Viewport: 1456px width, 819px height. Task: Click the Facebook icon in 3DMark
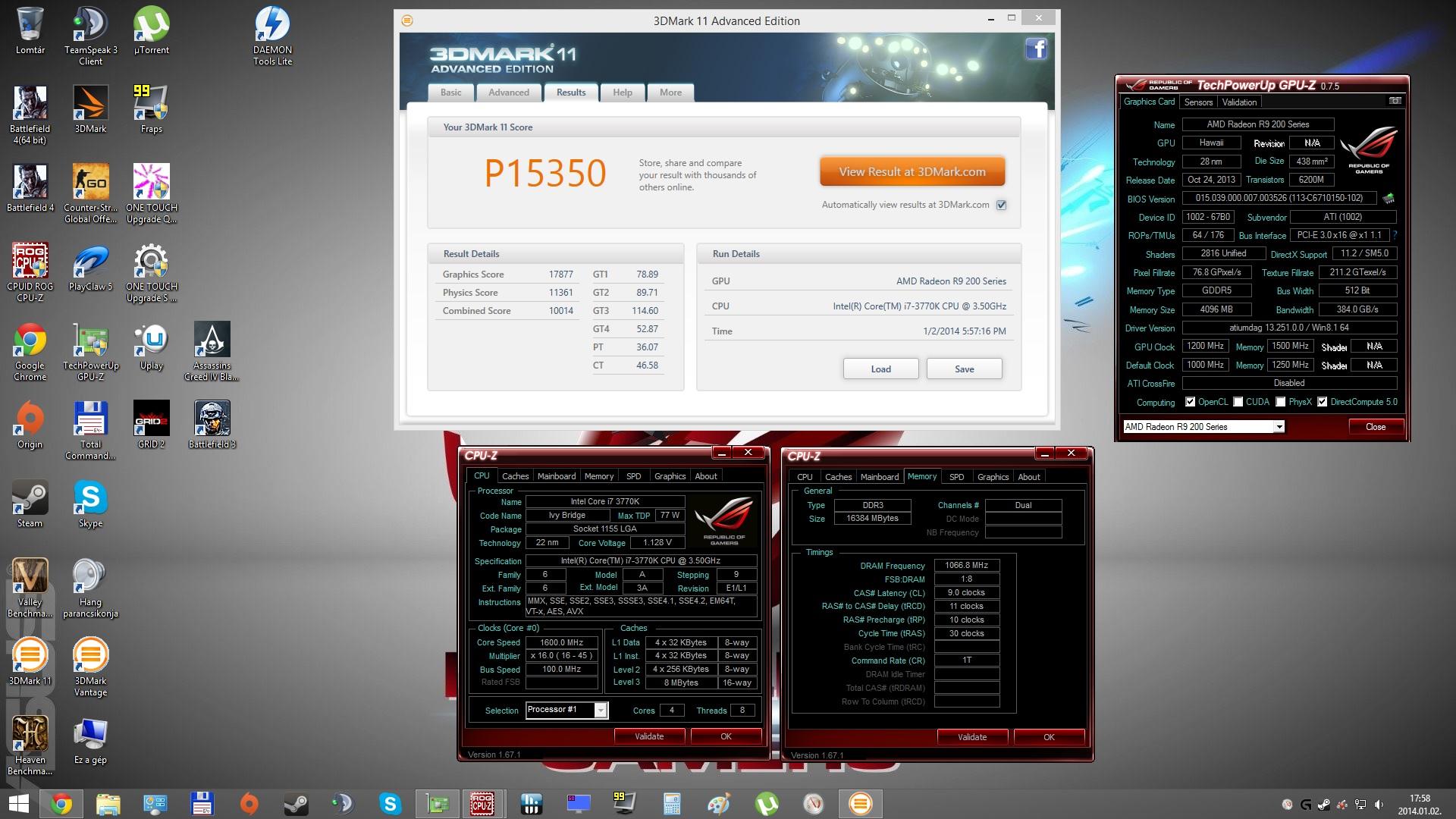point(1036,49)
